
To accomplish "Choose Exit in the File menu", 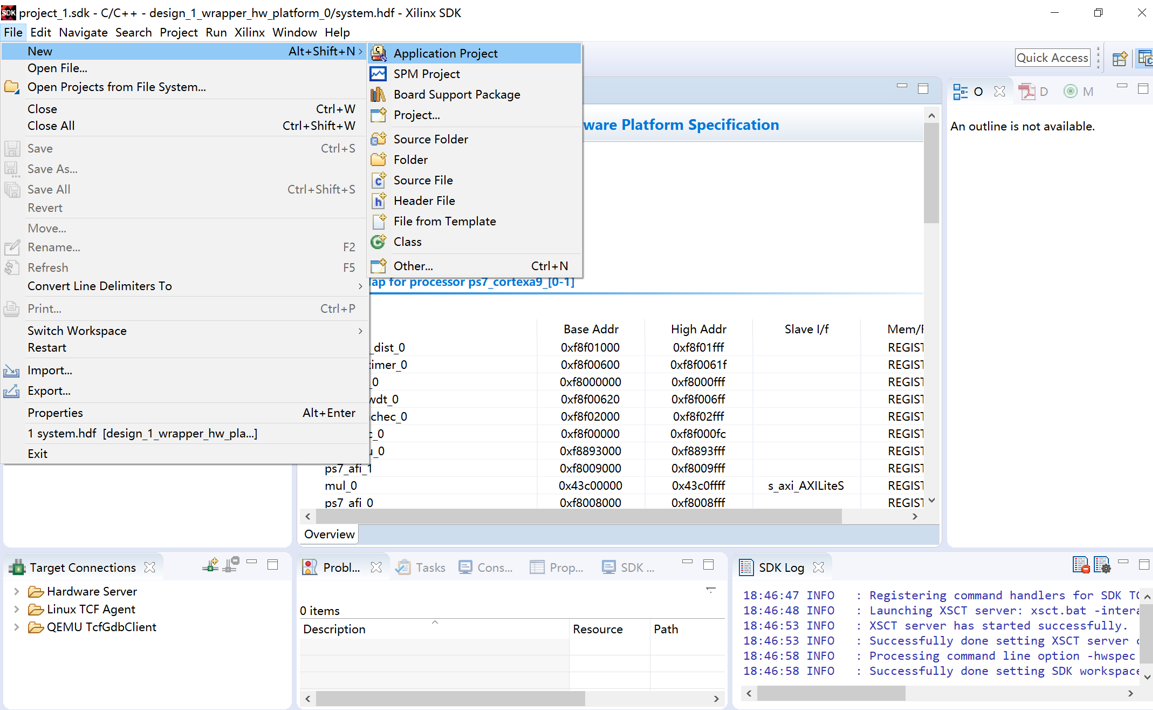I will pos(184,454).
